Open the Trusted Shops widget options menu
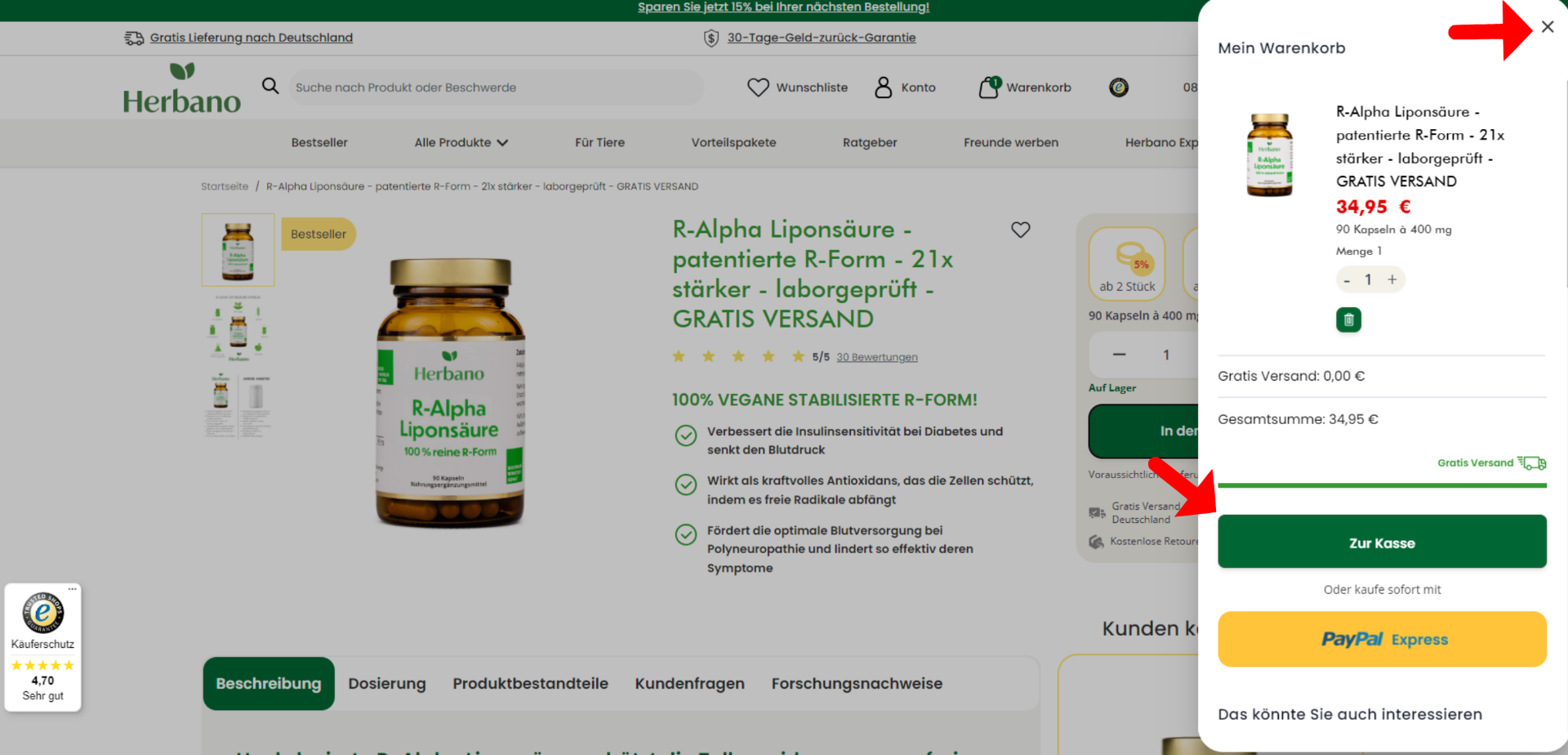The width and height of the screenshot is (1568, 755). pos(72,588)
